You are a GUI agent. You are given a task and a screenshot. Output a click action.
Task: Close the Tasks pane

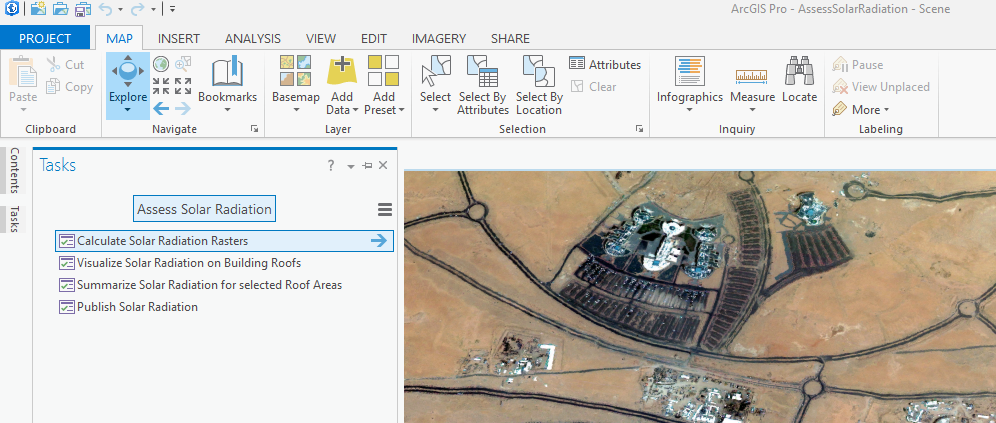click(382, 165)
